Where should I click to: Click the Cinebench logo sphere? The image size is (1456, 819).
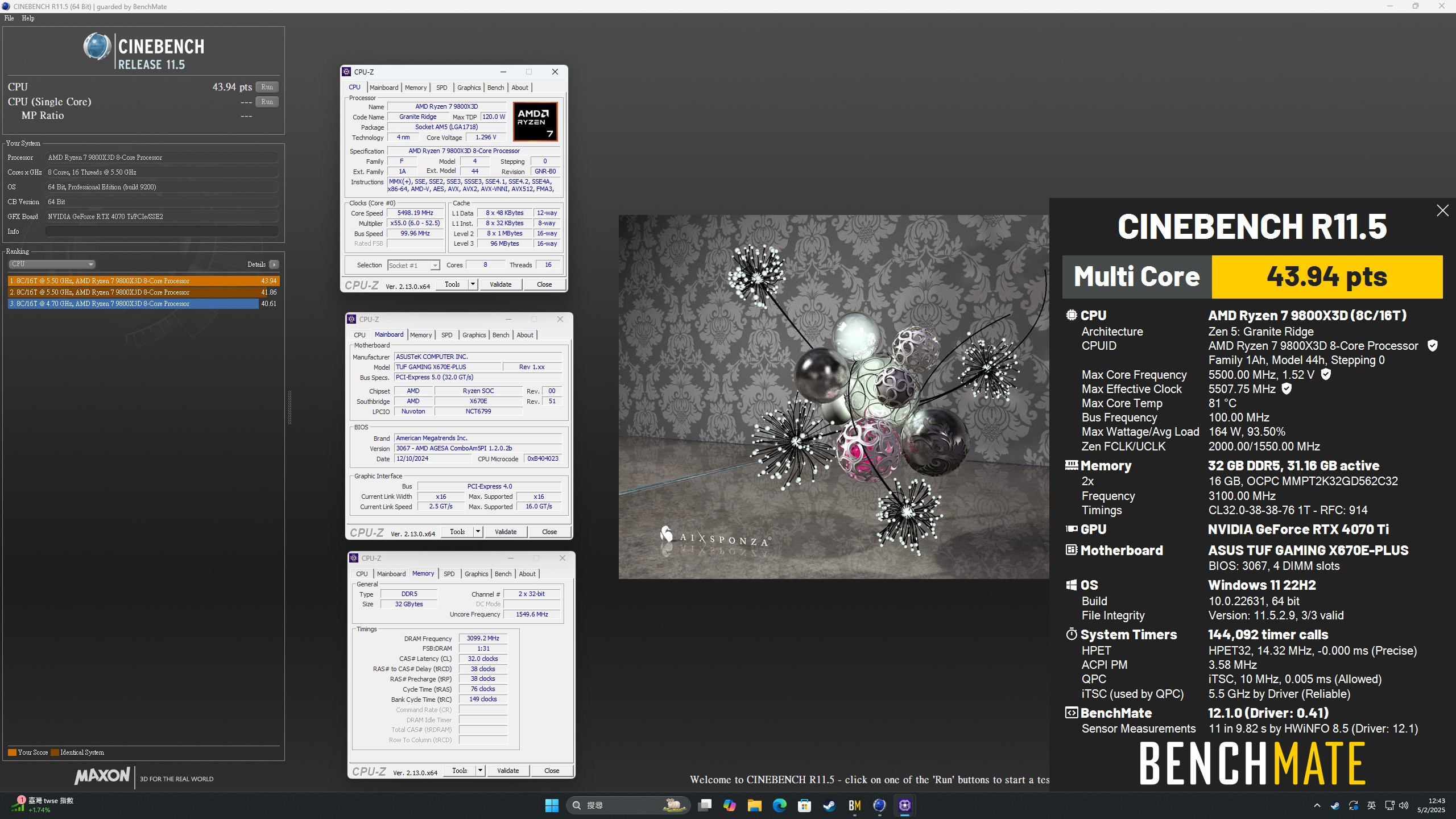(x=97, y=47)
